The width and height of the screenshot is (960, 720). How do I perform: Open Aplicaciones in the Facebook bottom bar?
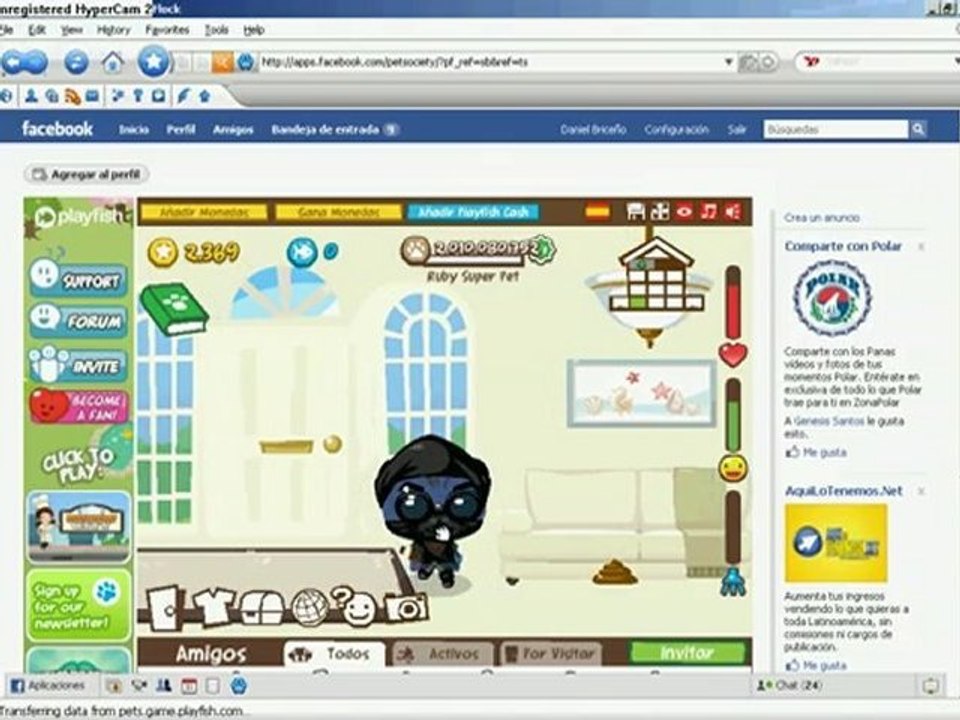[x=47, y=686]
